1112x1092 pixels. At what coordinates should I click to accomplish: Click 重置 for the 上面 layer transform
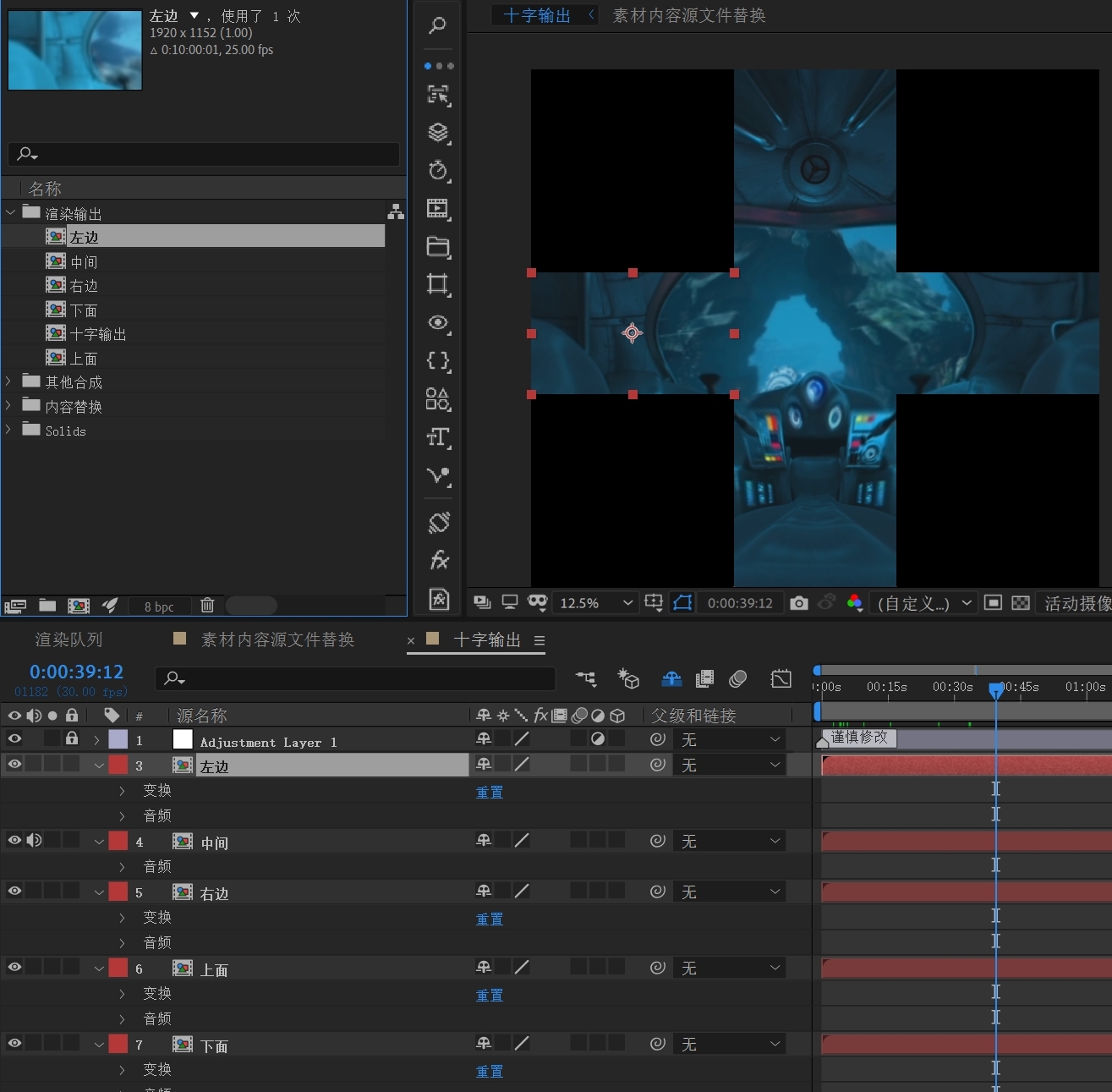tap(490, 995)
